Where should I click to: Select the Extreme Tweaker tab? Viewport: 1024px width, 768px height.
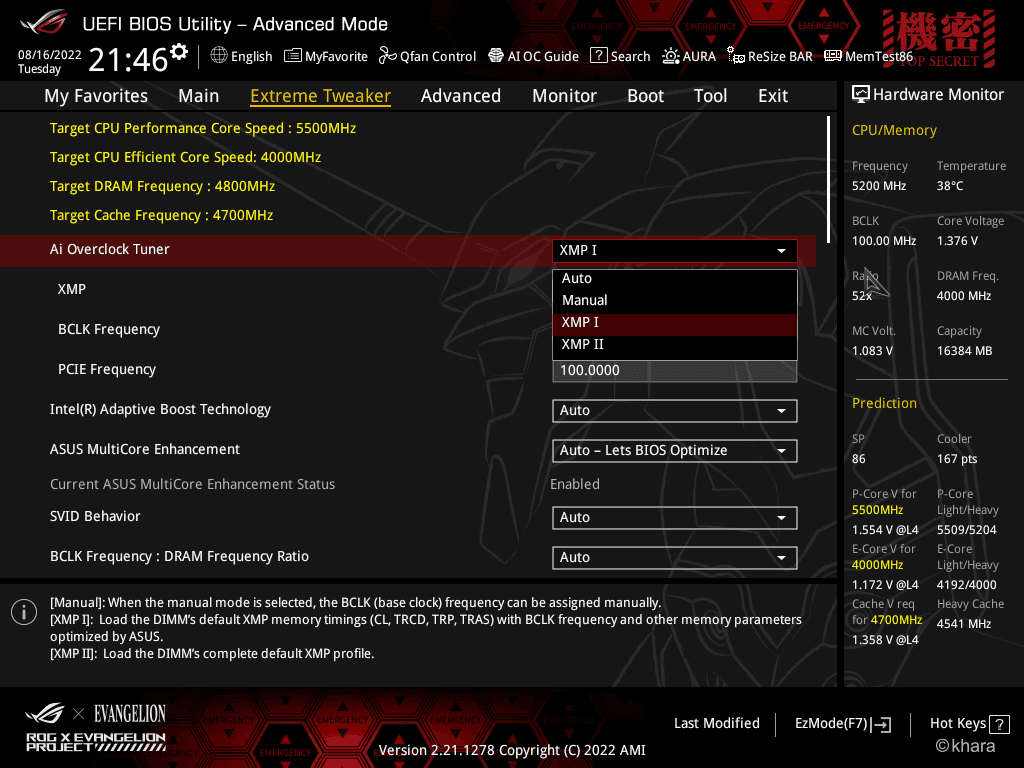point(321,96)
